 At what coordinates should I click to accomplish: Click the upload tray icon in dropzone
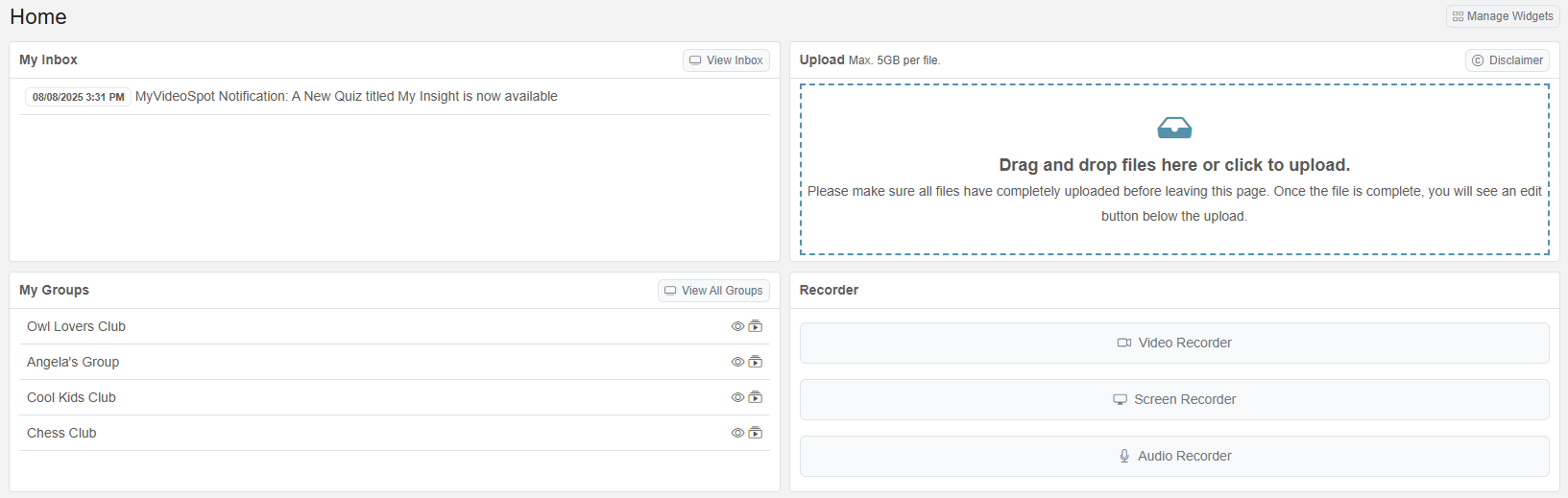[x=1174, y=128]
